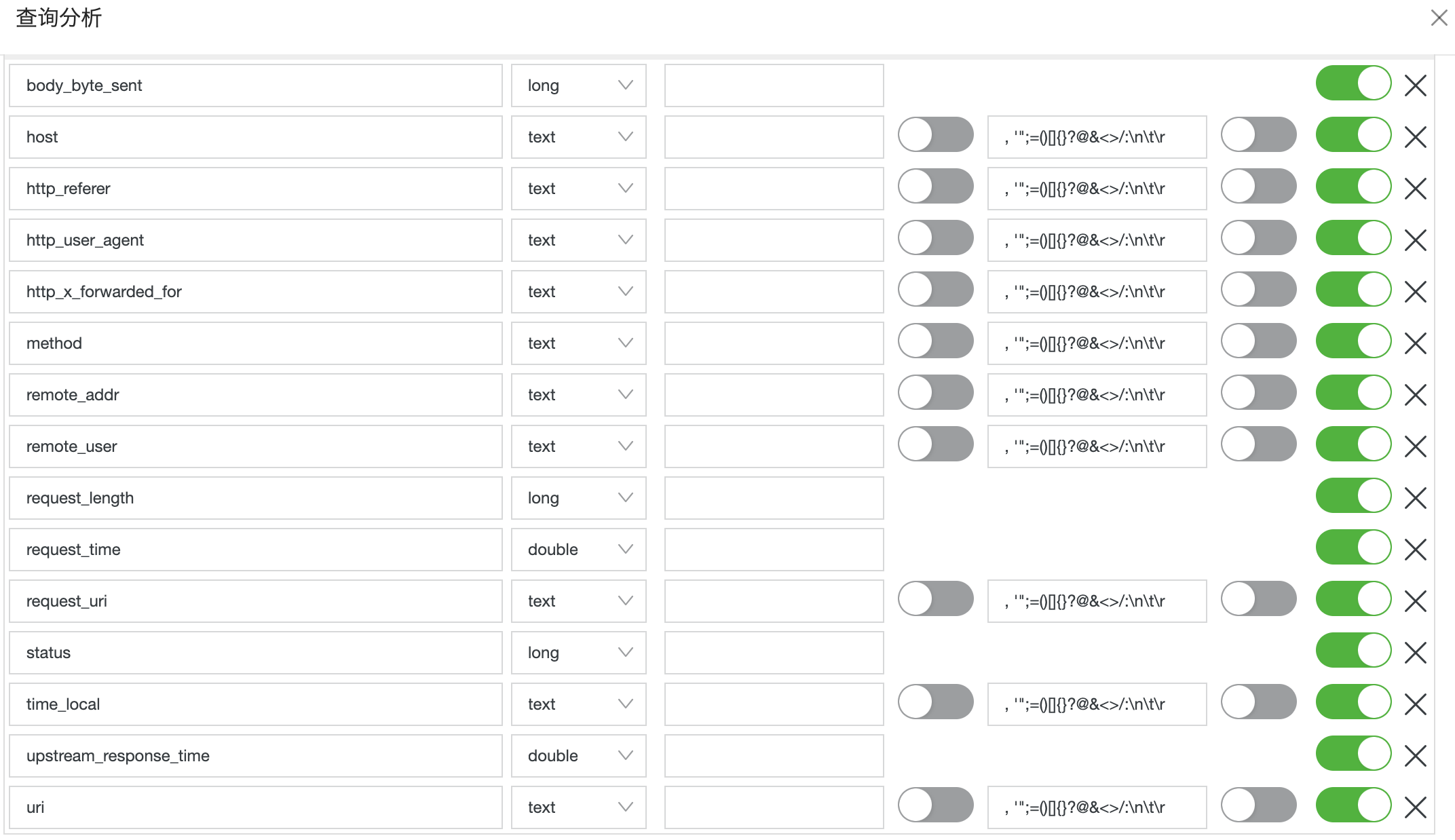Click the alias input box for remote_user
The image size is (1455, 840).
coord(774,446)
